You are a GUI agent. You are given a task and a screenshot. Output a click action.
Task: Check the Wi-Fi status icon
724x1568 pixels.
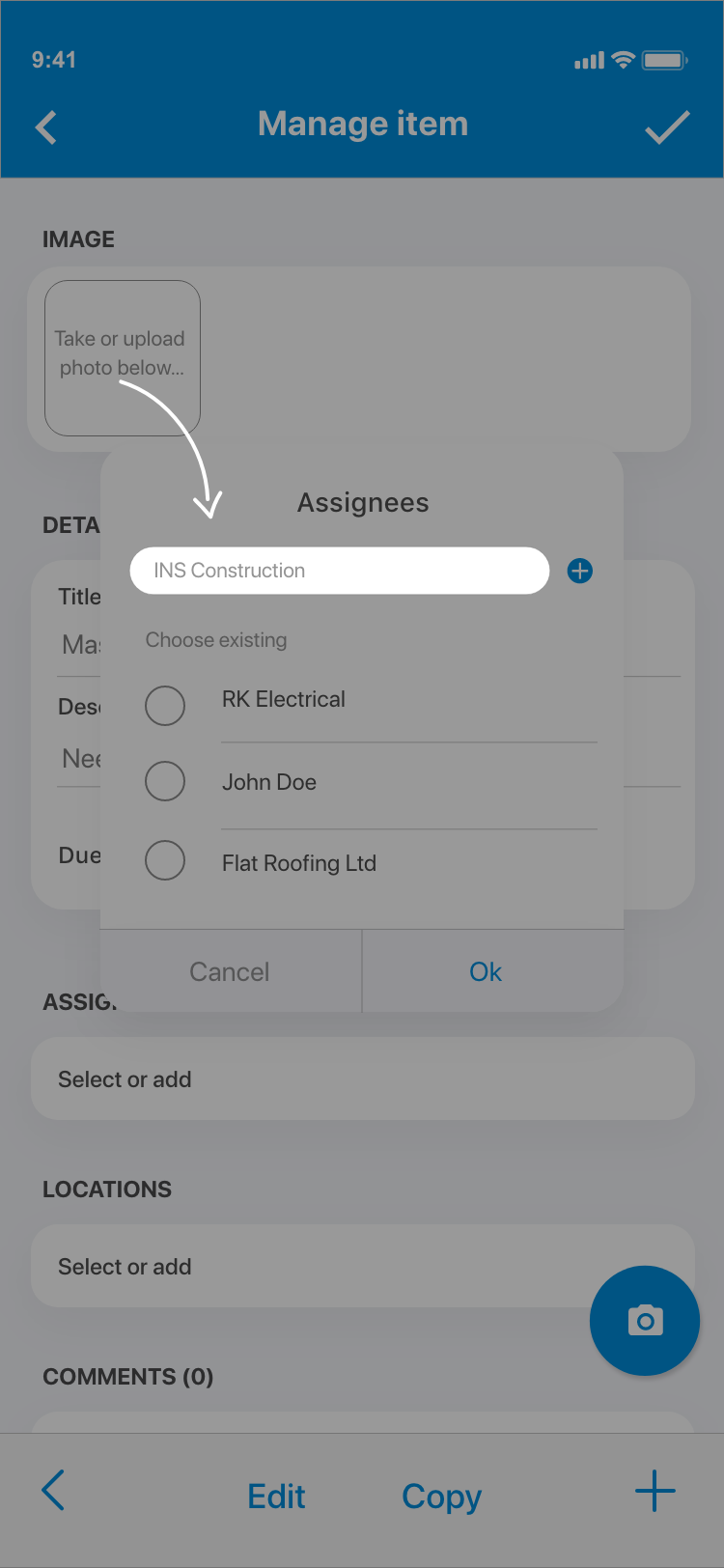coord(624,60)
